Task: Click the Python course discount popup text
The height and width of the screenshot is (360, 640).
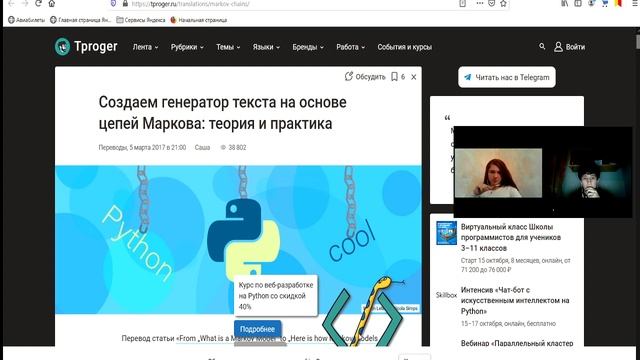Action: coord(276,296)
